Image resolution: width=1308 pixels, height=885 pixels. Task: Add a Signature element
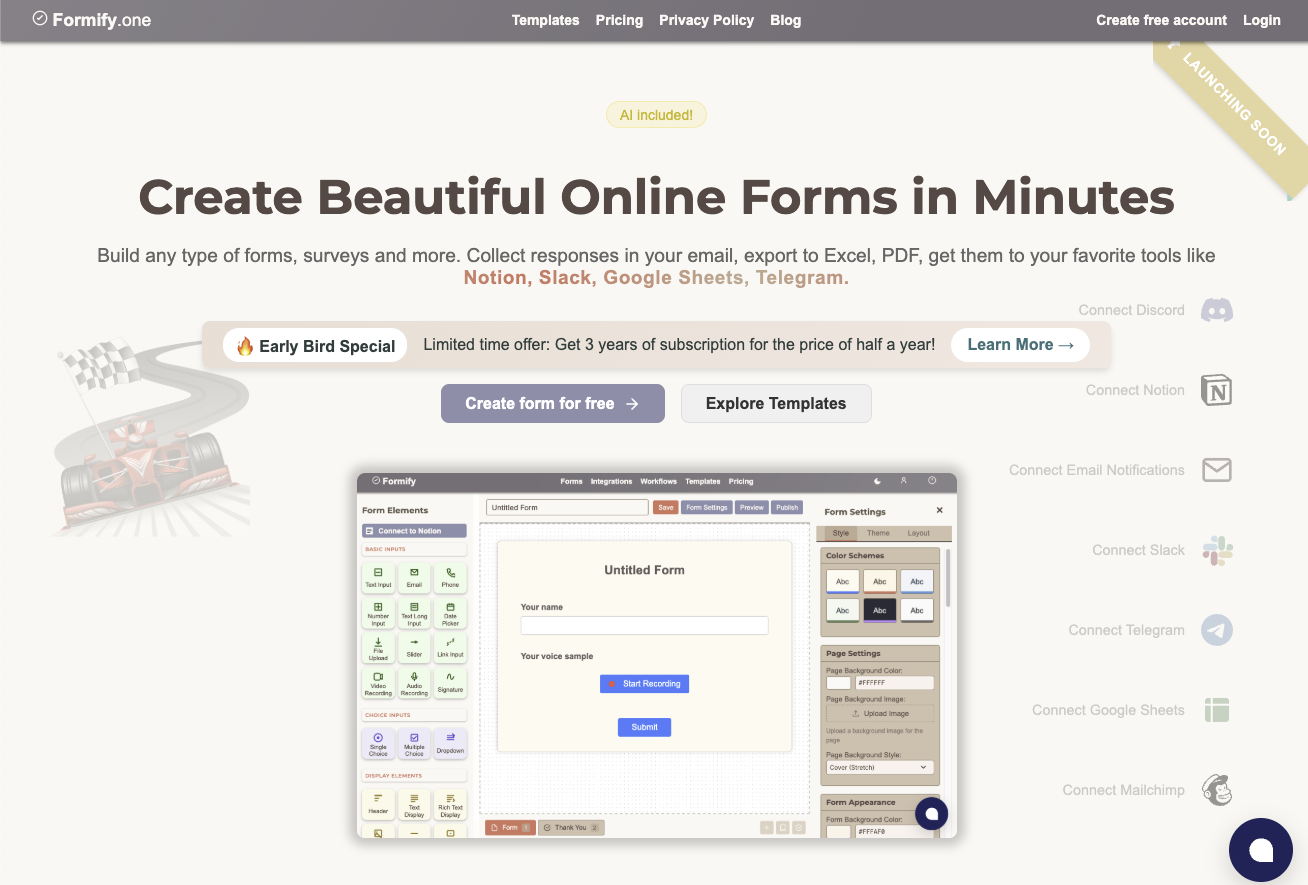450,684
